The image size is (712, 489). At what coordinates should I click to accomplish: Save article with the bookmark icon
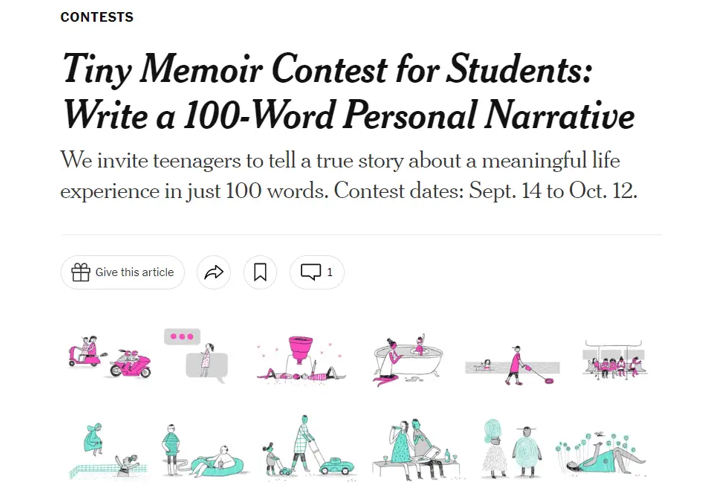pyautogui.click(x=260, y=272)
